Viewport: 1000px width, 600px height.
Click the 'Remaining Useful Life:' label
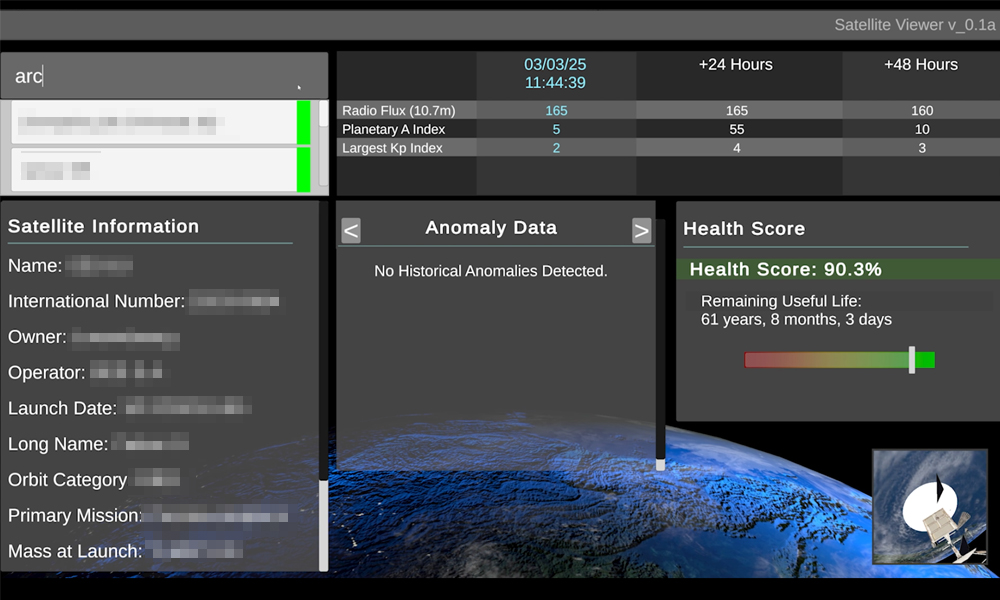(x=781, y=301)
